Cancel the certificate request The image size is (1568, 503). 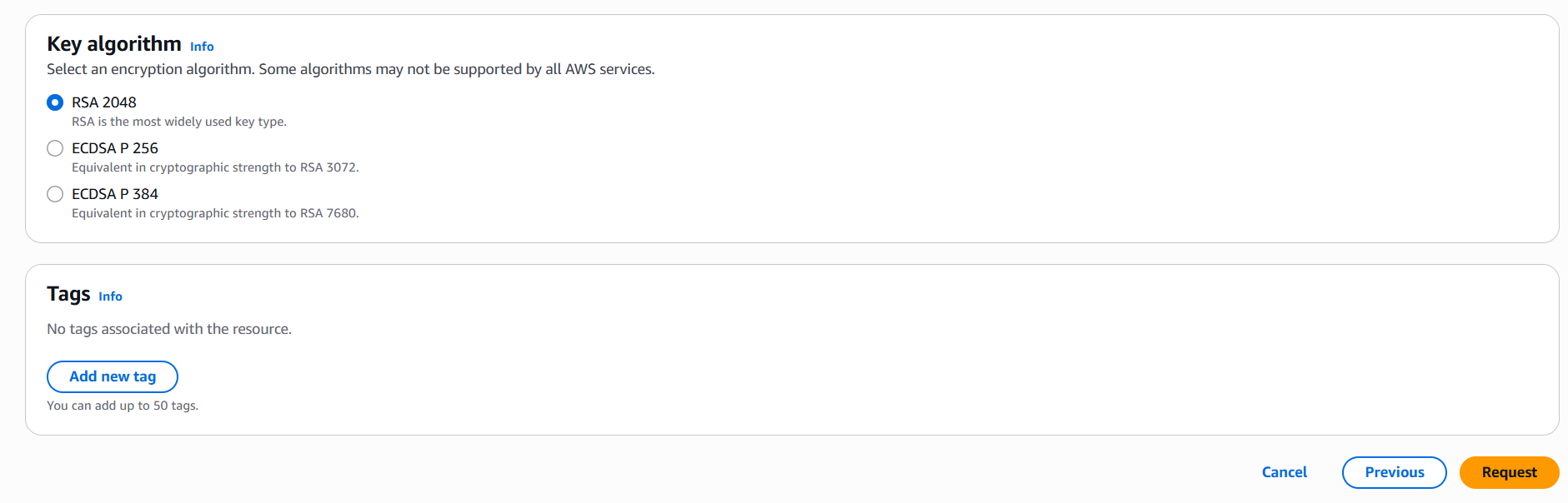click(1284, 472)
